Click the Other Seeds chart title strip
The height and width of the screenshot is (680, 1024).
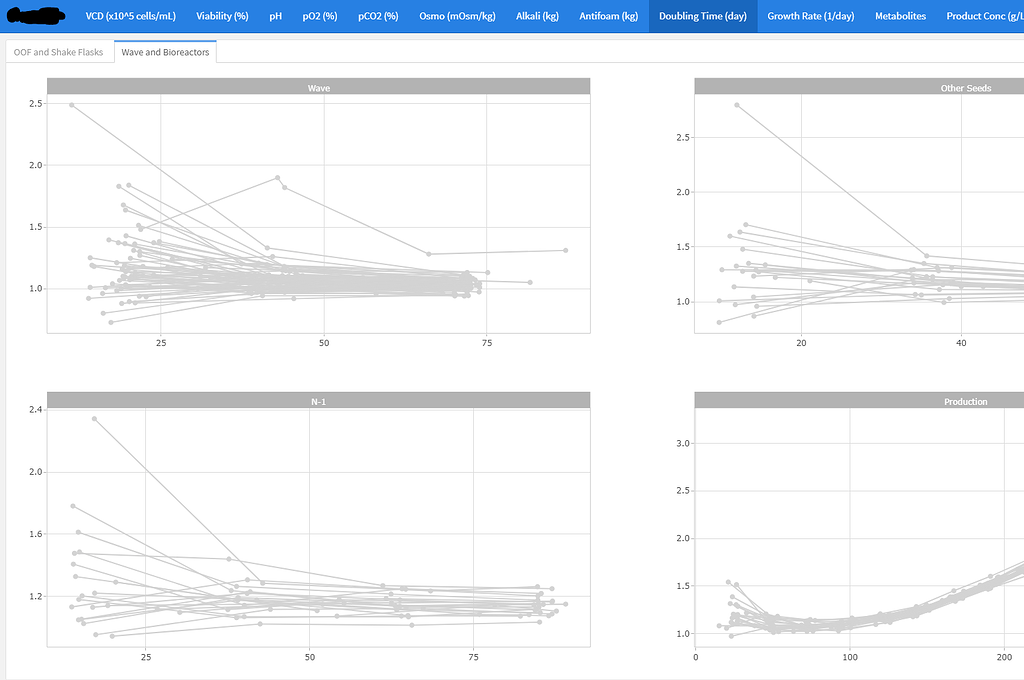[x=859, y=86]
